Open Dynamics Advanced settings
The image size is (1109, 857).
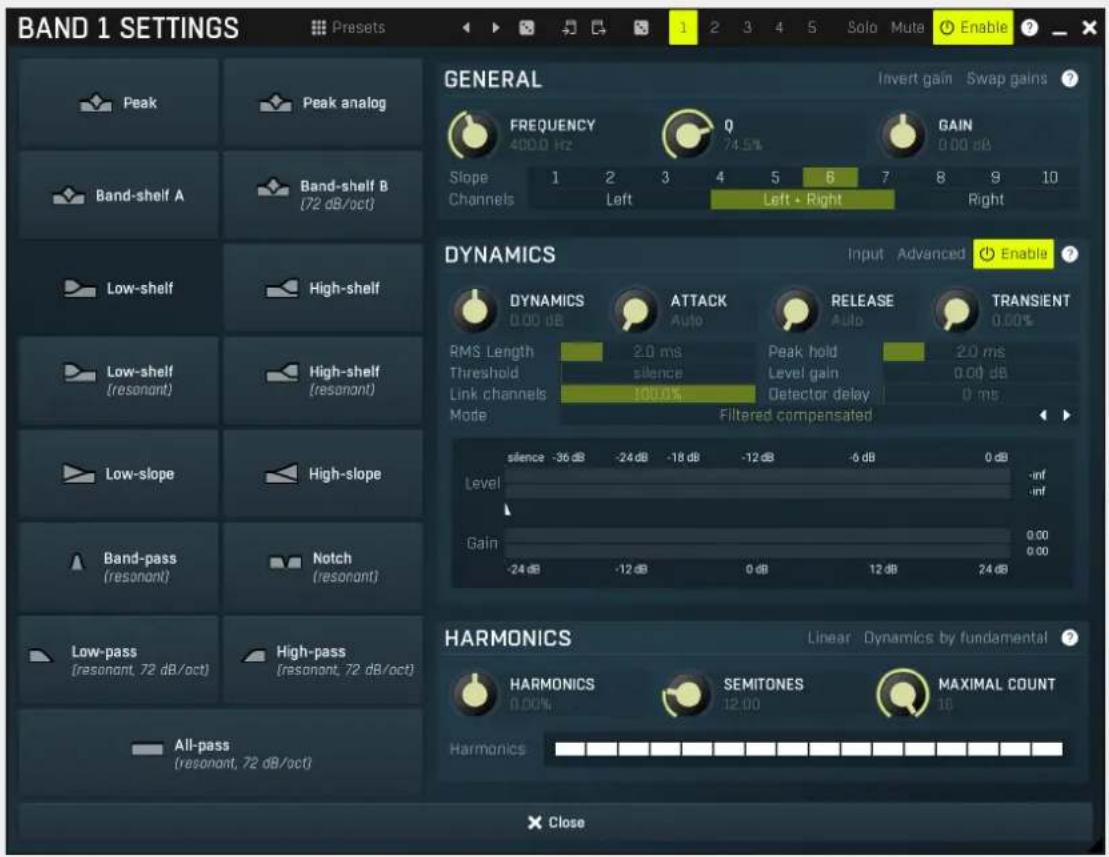[931, 254]
